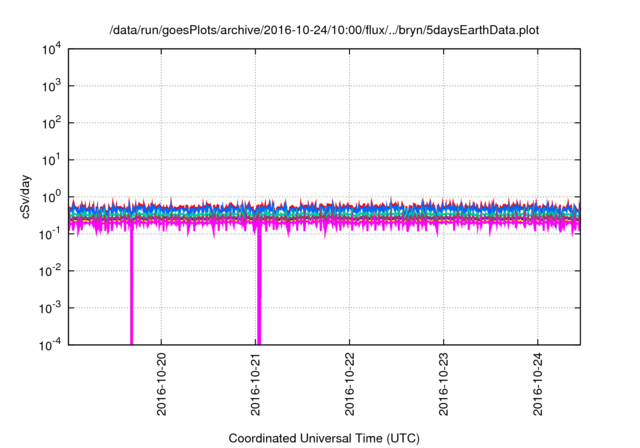This screenshot has height=448, width=640.
Task: Click the 10^0 y-axis tick label
Action: tap(51, 197)
